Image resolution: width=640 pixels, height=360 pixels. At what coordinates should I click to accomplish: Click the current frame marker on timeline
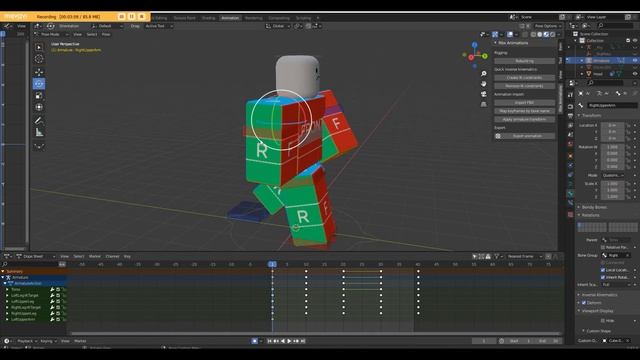272,264
